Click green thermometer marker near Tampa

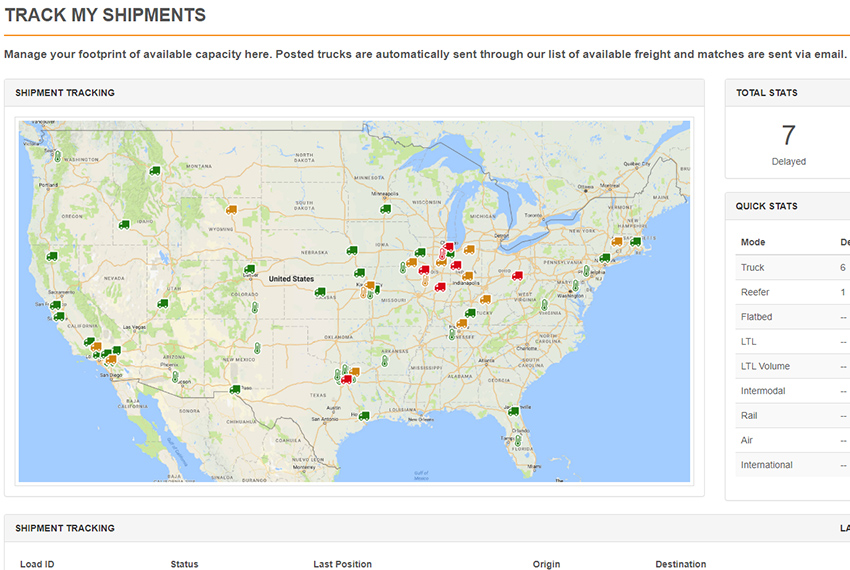tap(518, 440)
